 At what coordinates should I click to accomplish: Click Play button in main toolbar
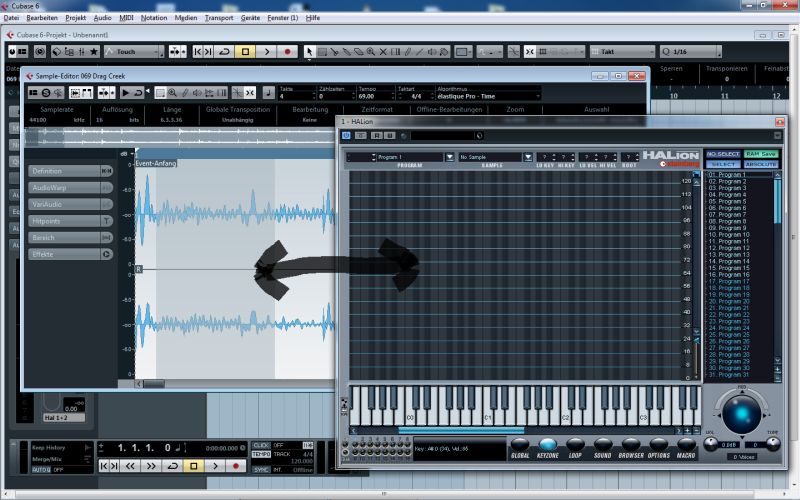click(x=266, y=52)
